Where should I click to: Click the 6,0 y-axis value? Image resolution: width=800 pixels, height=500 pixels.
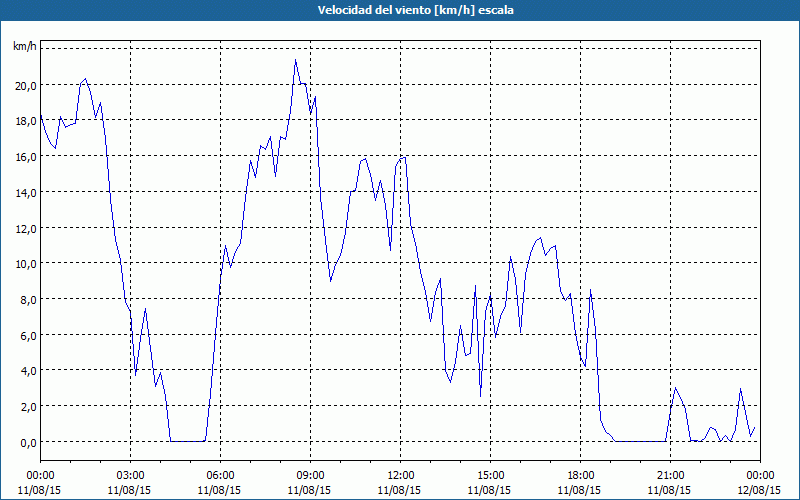(28, 336)
